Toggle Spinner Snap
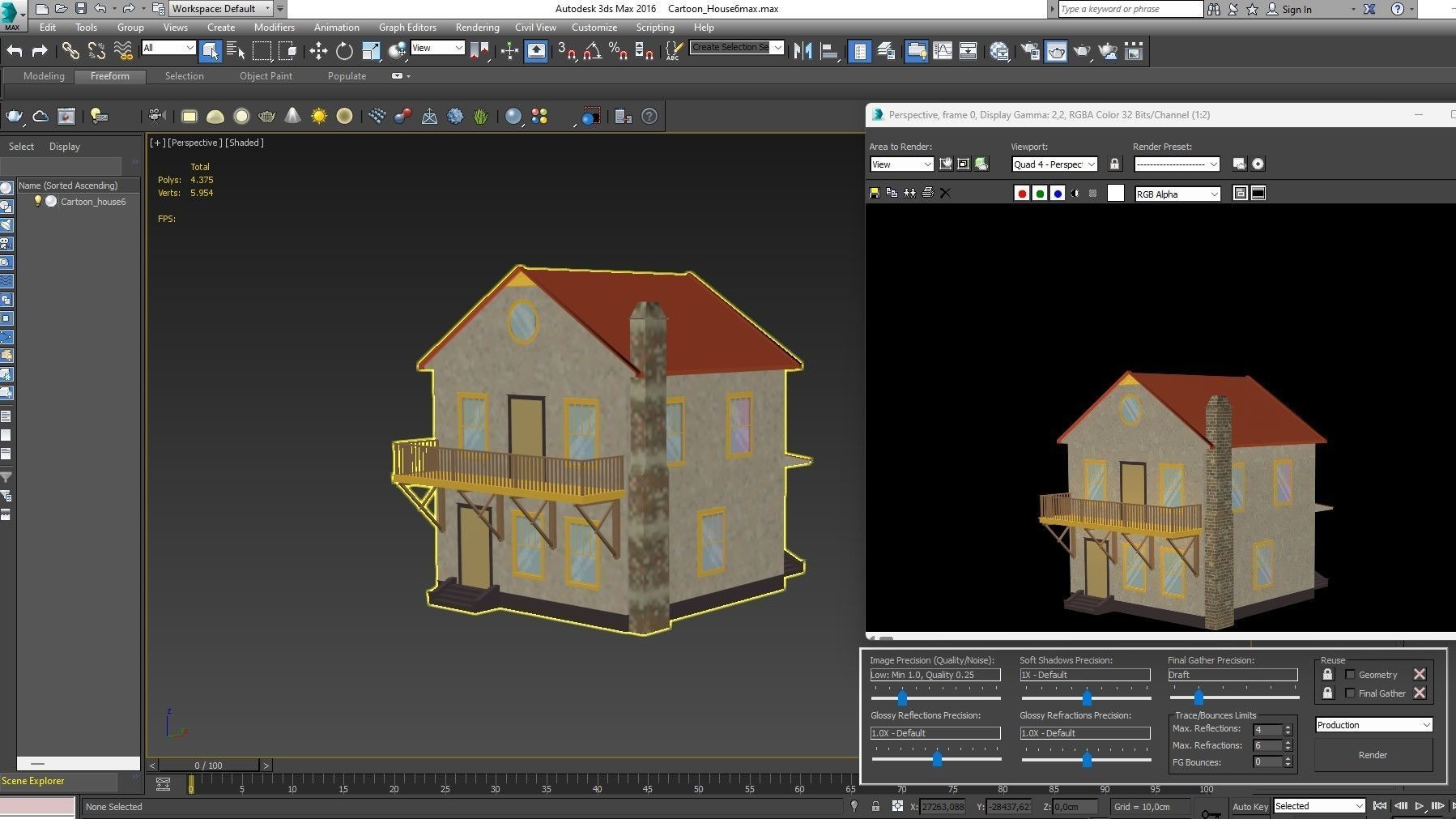The width and height of the screenshot is (1456, 819). (x=645, y=51)
